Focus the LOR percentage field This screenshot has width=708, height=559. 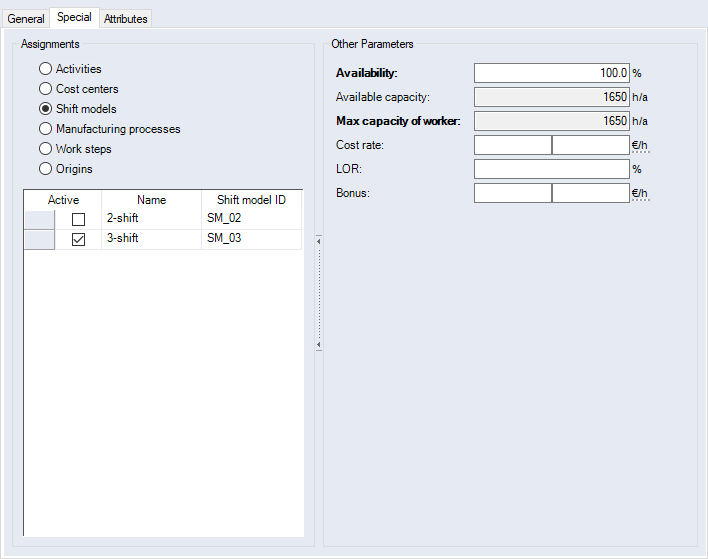point(551,169)
